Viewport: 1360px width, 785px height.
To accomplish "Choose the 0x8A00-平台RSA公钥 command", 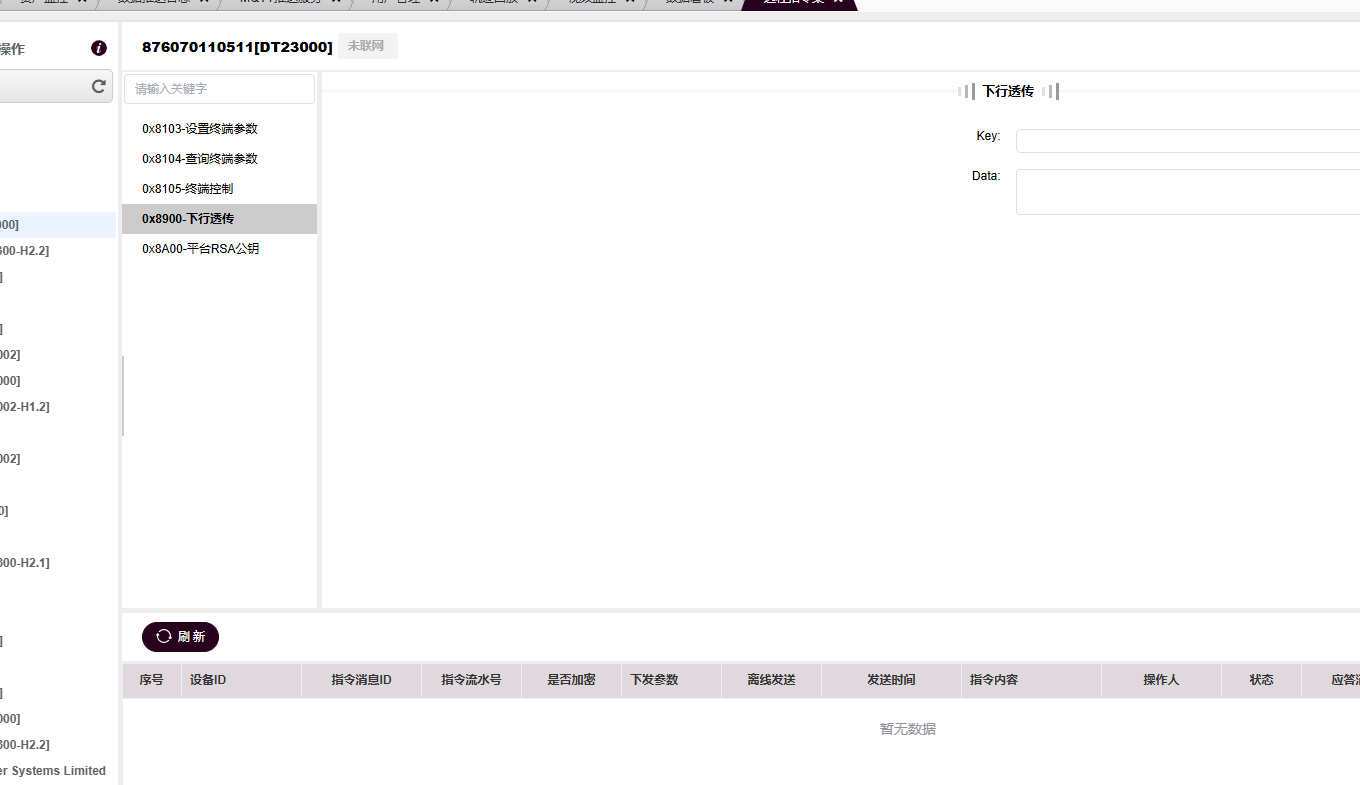I will [200, 249].
